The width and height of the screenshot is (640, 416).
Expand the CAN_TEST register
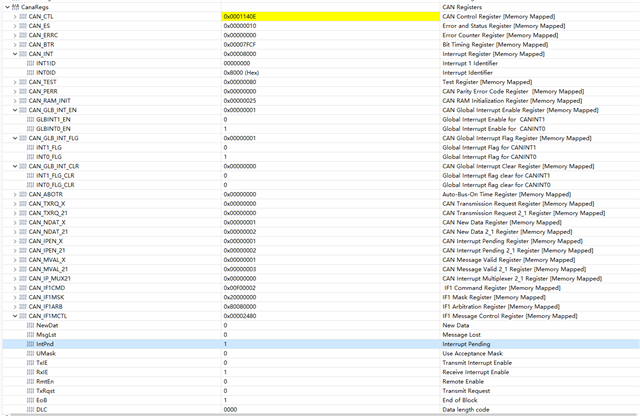pyautogui.click(x=15, y=82)
